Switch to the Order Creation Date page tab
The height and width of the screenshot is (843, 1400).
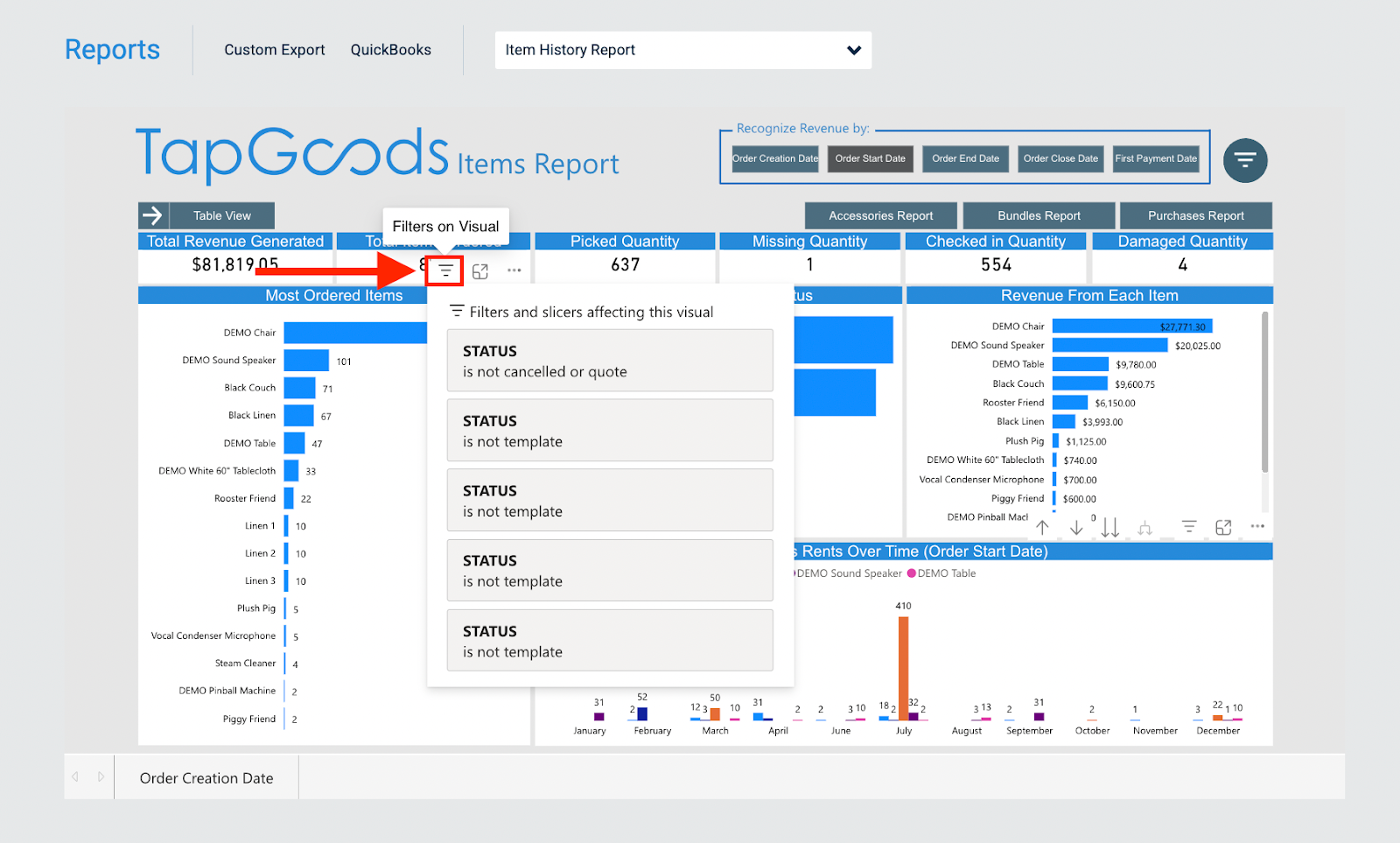[206, 777]
